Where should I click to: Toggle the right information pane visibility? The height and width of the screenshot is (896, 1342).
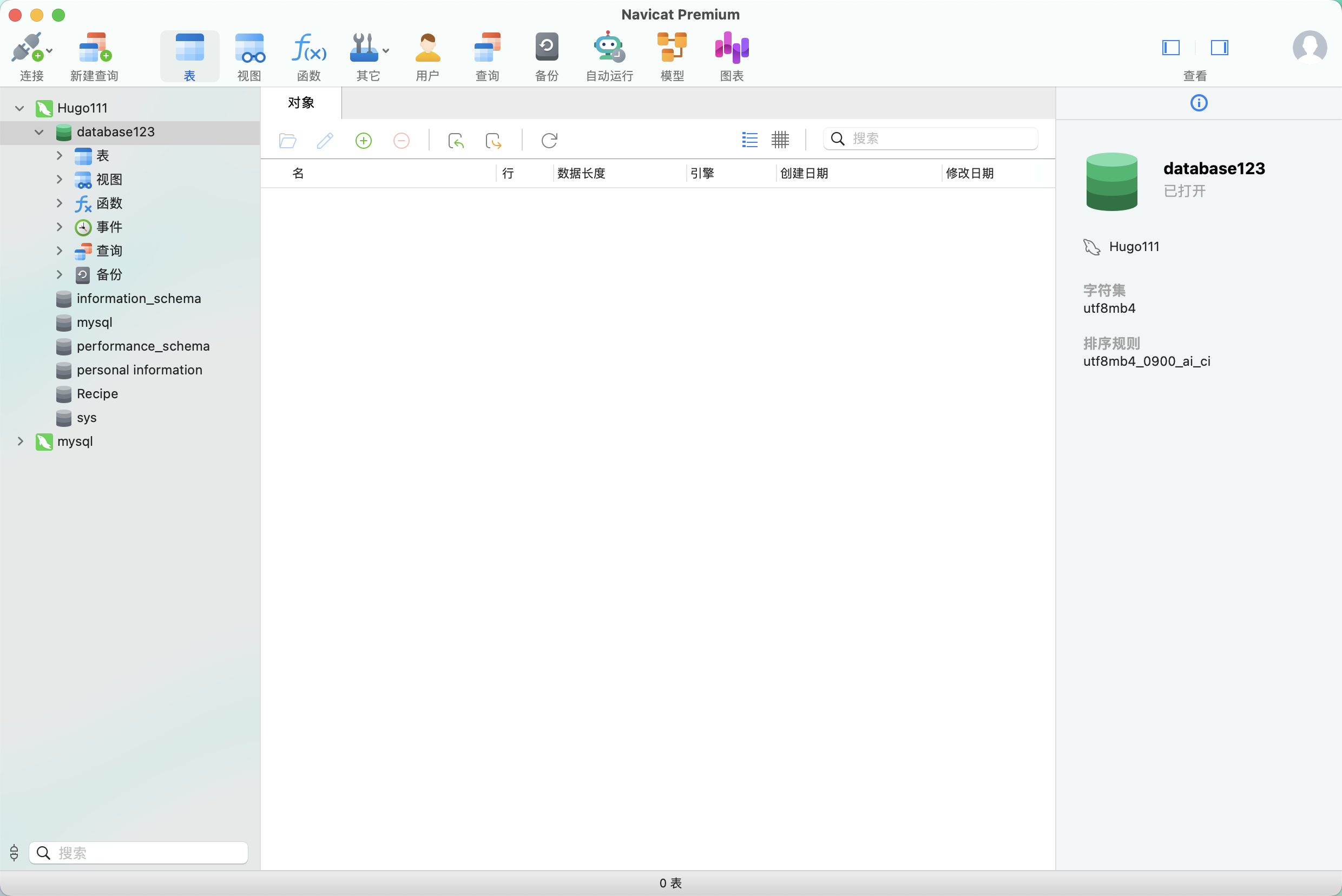pyautogui.click(x=1219, y=48)
